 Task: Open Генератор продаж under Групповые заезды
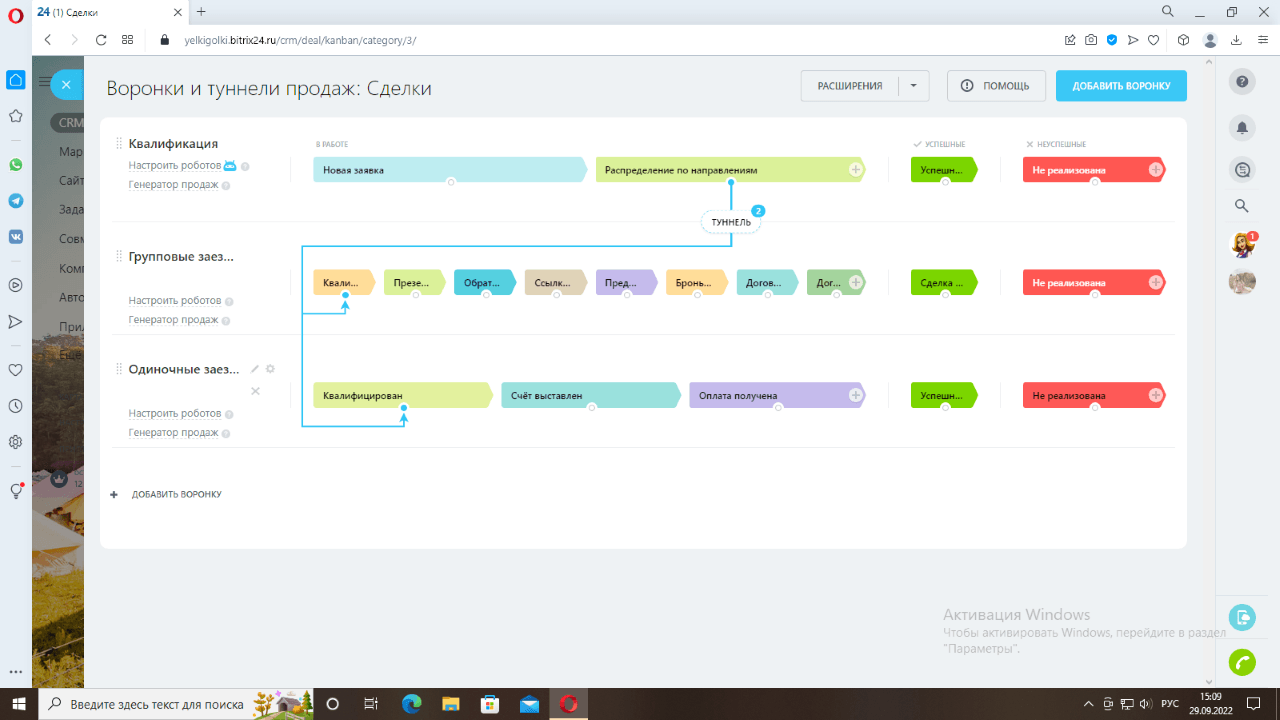pos(173,320)
